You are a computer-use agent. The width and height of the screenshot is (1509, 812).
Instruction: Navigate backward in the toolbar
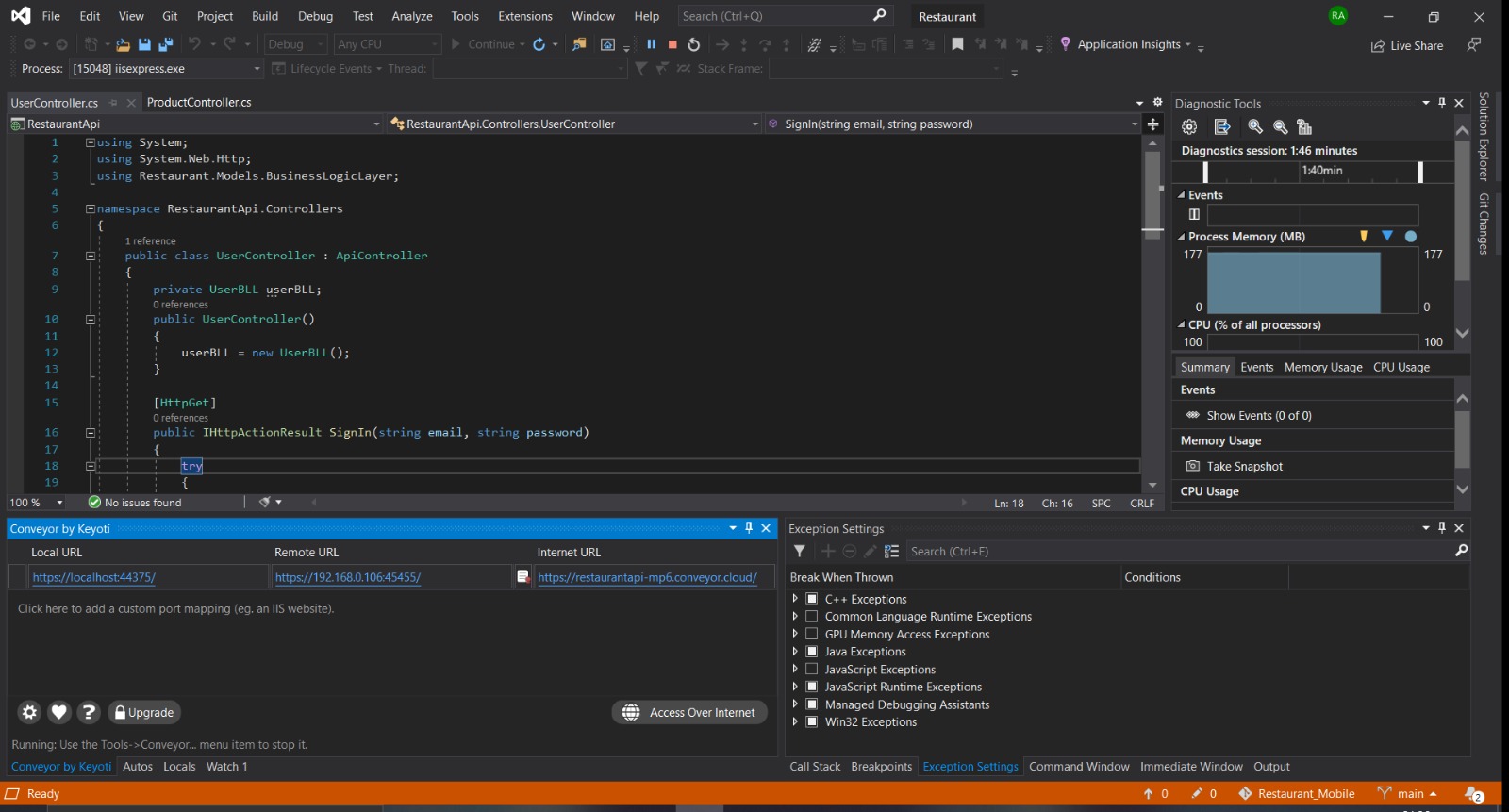29,44
